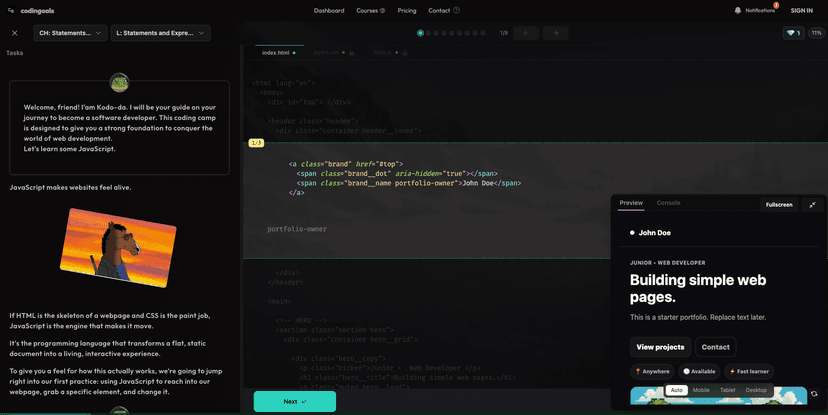828x415 pixels.
Task: Click the code line containing brand__name
Action: 409,183
